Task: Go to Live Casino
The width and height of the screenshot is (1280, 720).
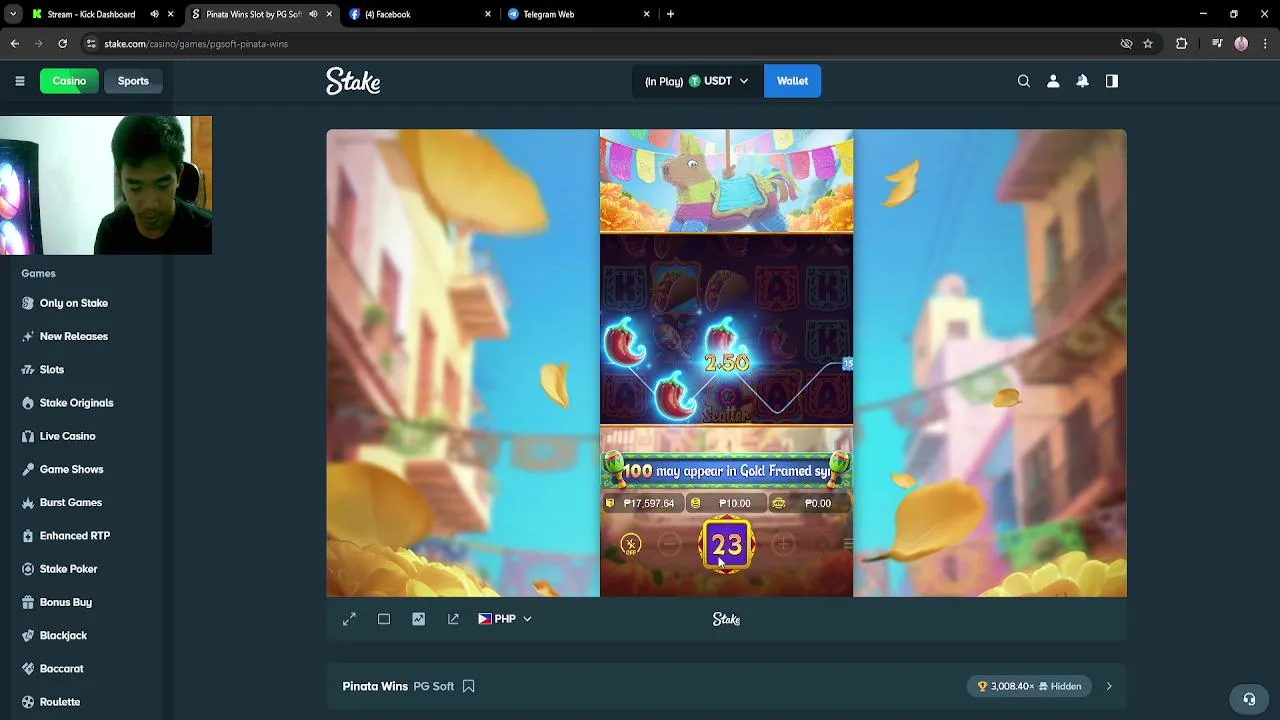Action: 67,436
